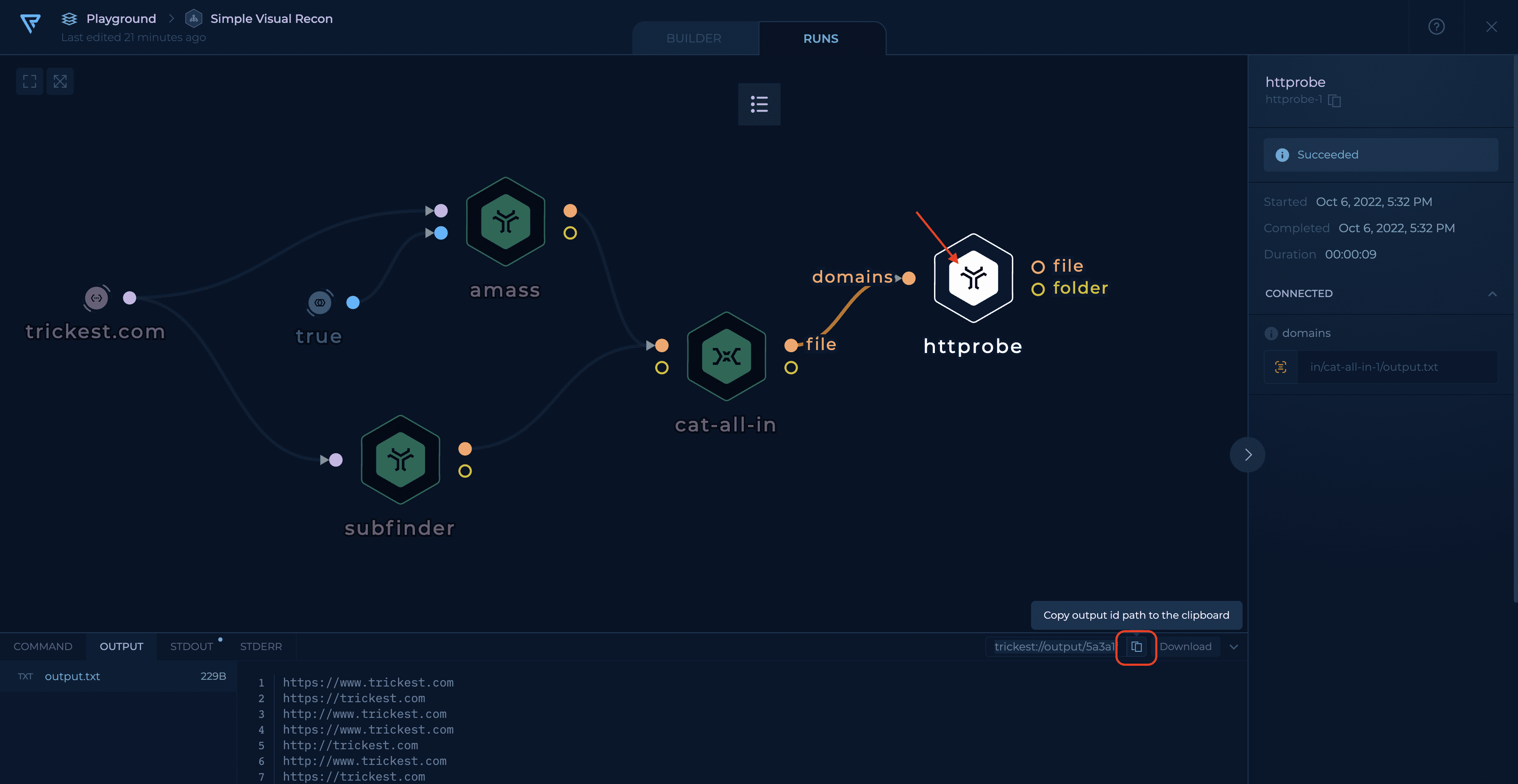Viewport: 1518px width, 784px height.
Task: Select the subfinder node hexagon
Action: tap(401, 460)
